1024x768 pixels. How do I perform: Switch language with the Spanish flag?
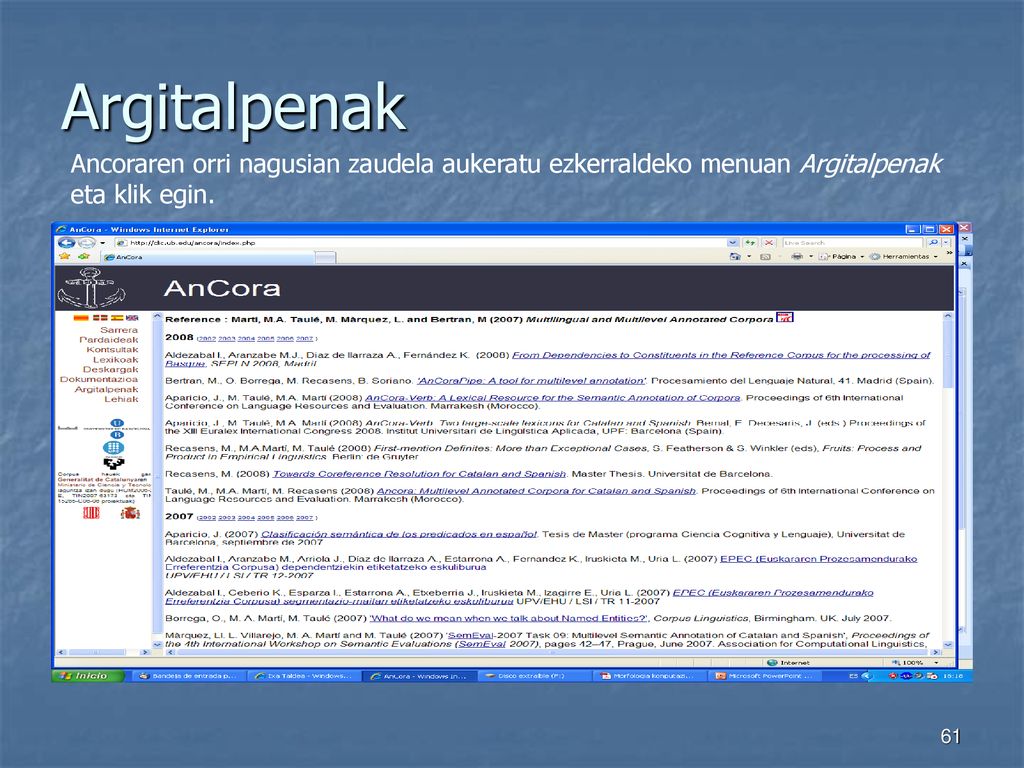point(117,318)
